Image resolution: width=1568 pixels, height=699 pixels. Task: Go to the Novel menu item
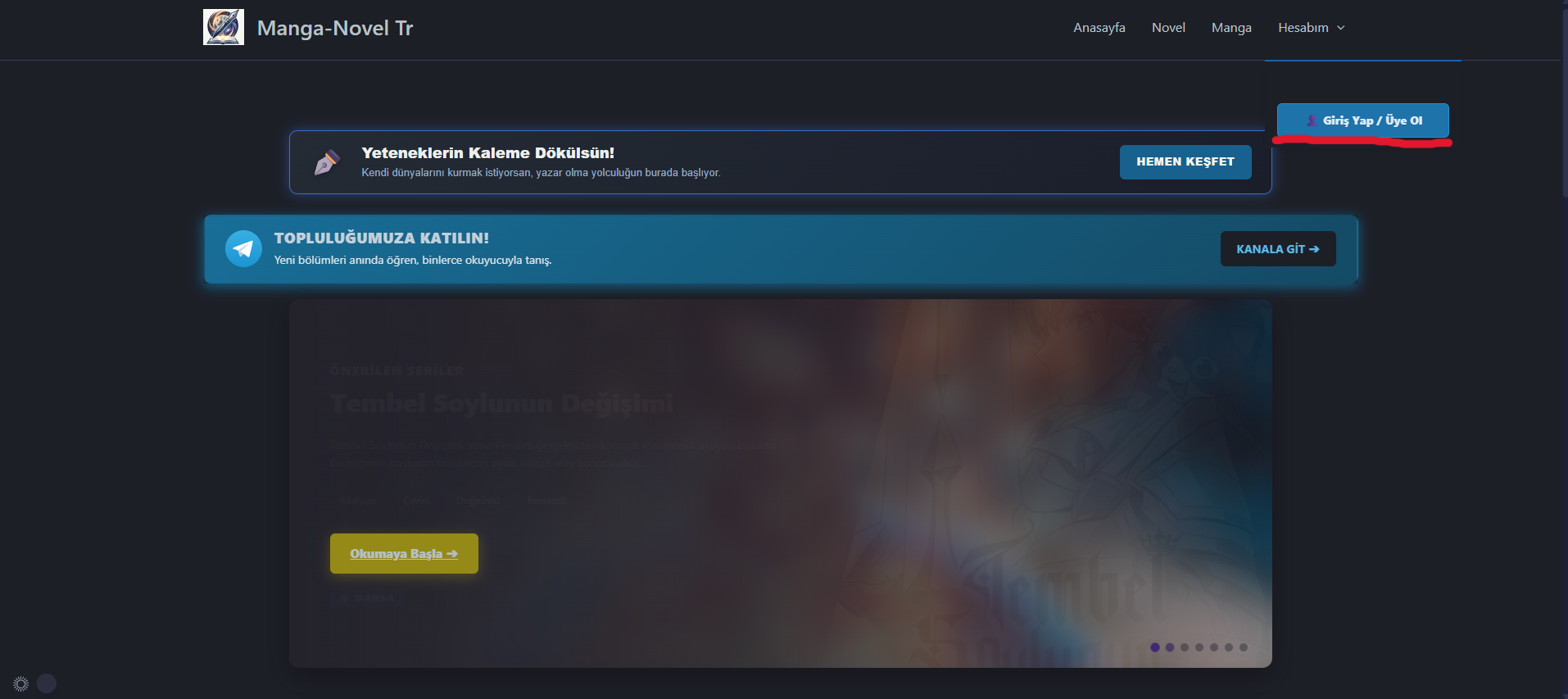point(1167,28)
